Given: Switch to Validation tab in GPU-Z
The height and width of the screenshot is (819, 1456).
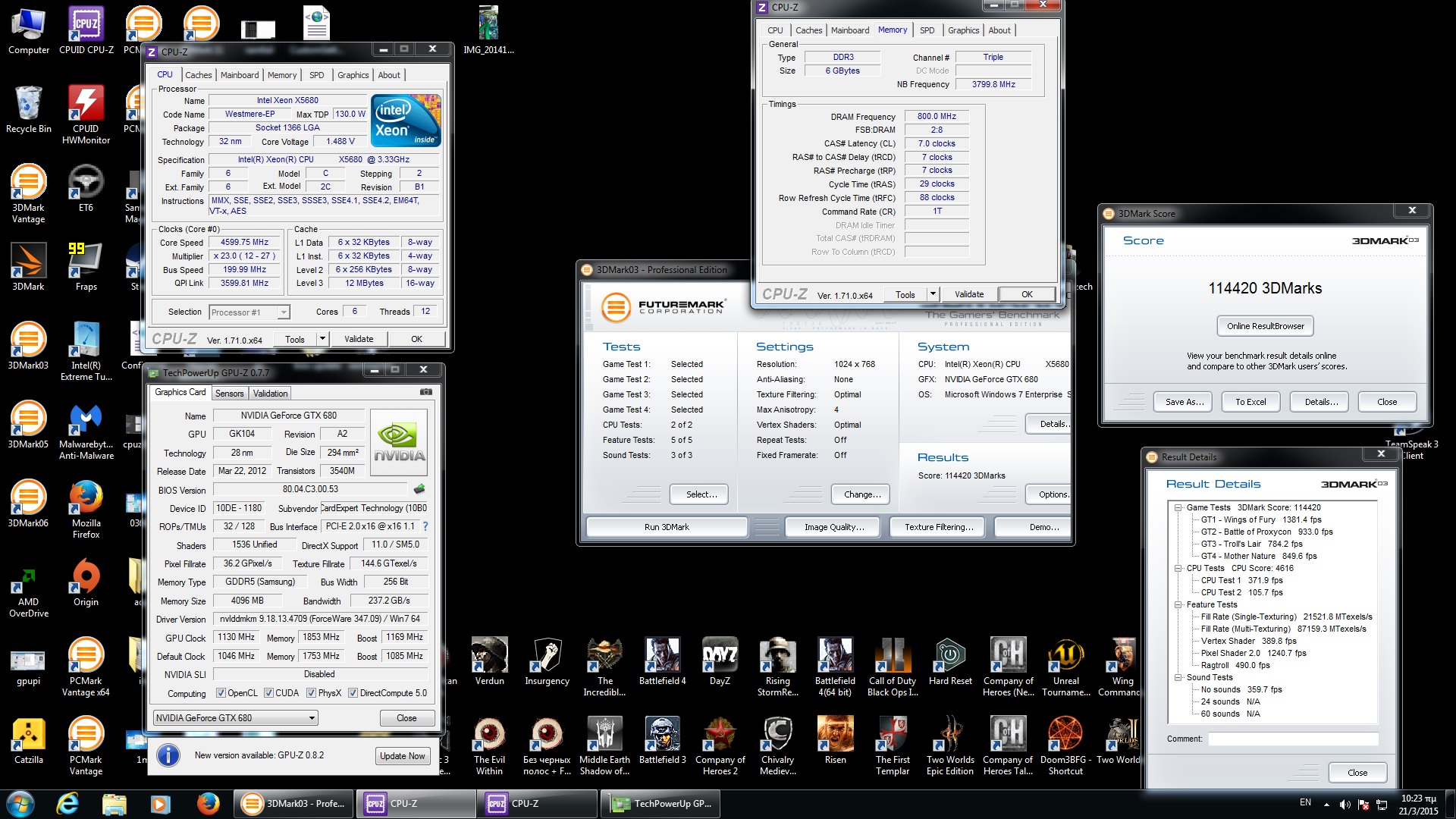Looking at the screenshot, I should pos(270,394).
